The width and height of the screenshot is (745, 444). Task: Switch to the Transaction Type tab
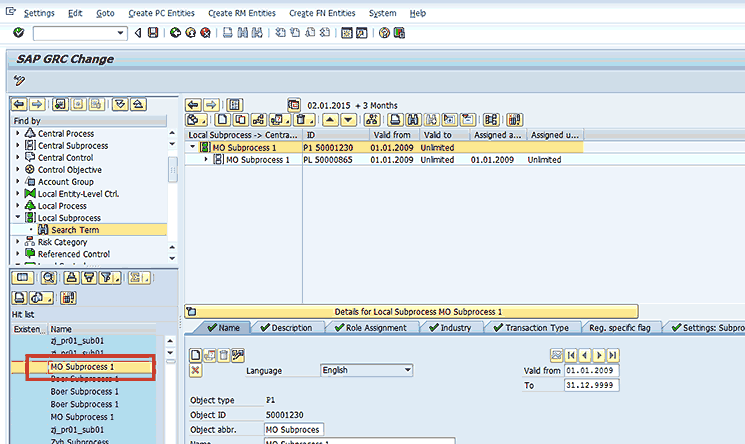531,328
